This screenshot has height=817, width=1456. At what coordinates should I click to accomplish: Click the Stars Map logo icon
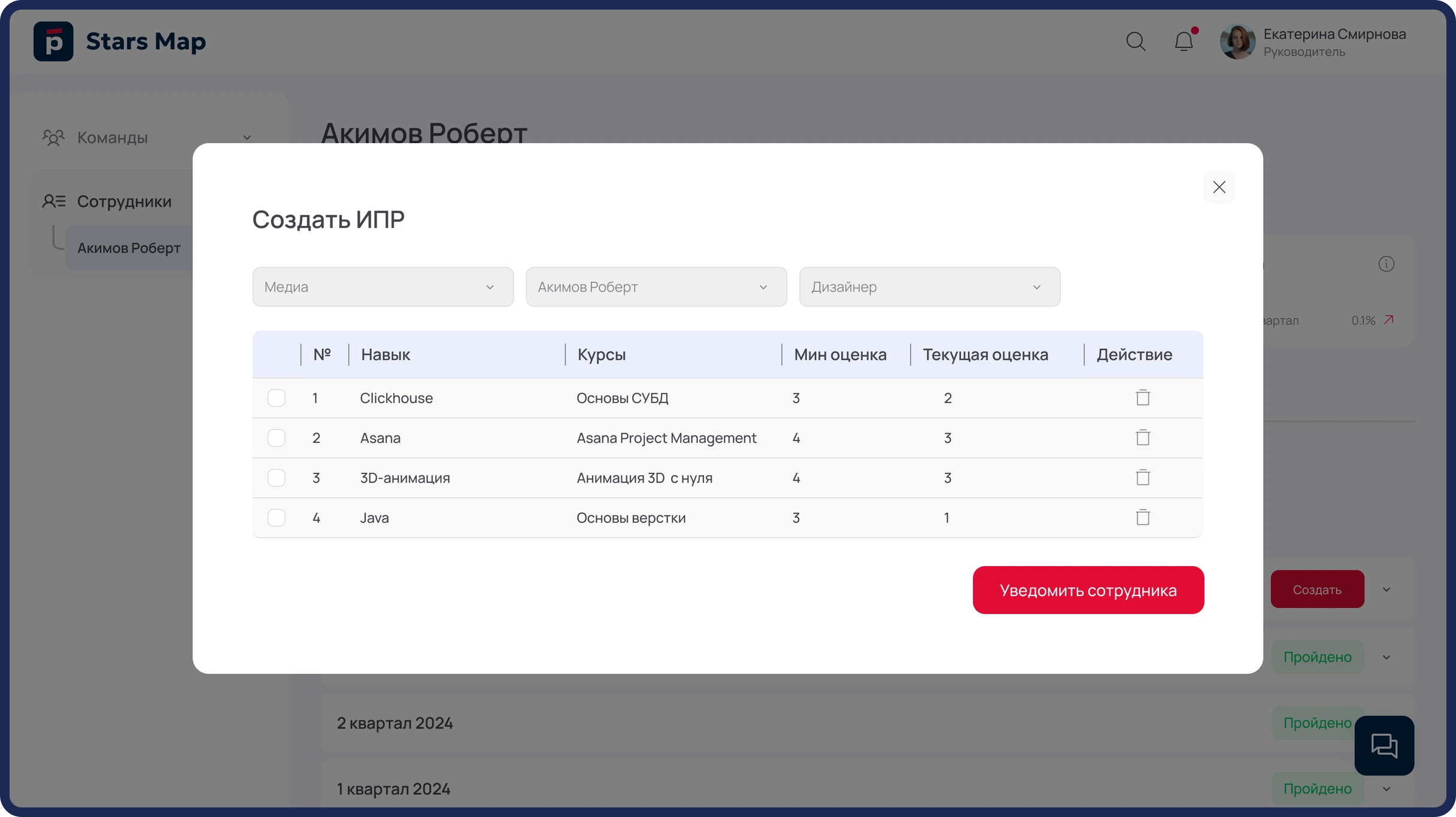(x=53, y=41)
